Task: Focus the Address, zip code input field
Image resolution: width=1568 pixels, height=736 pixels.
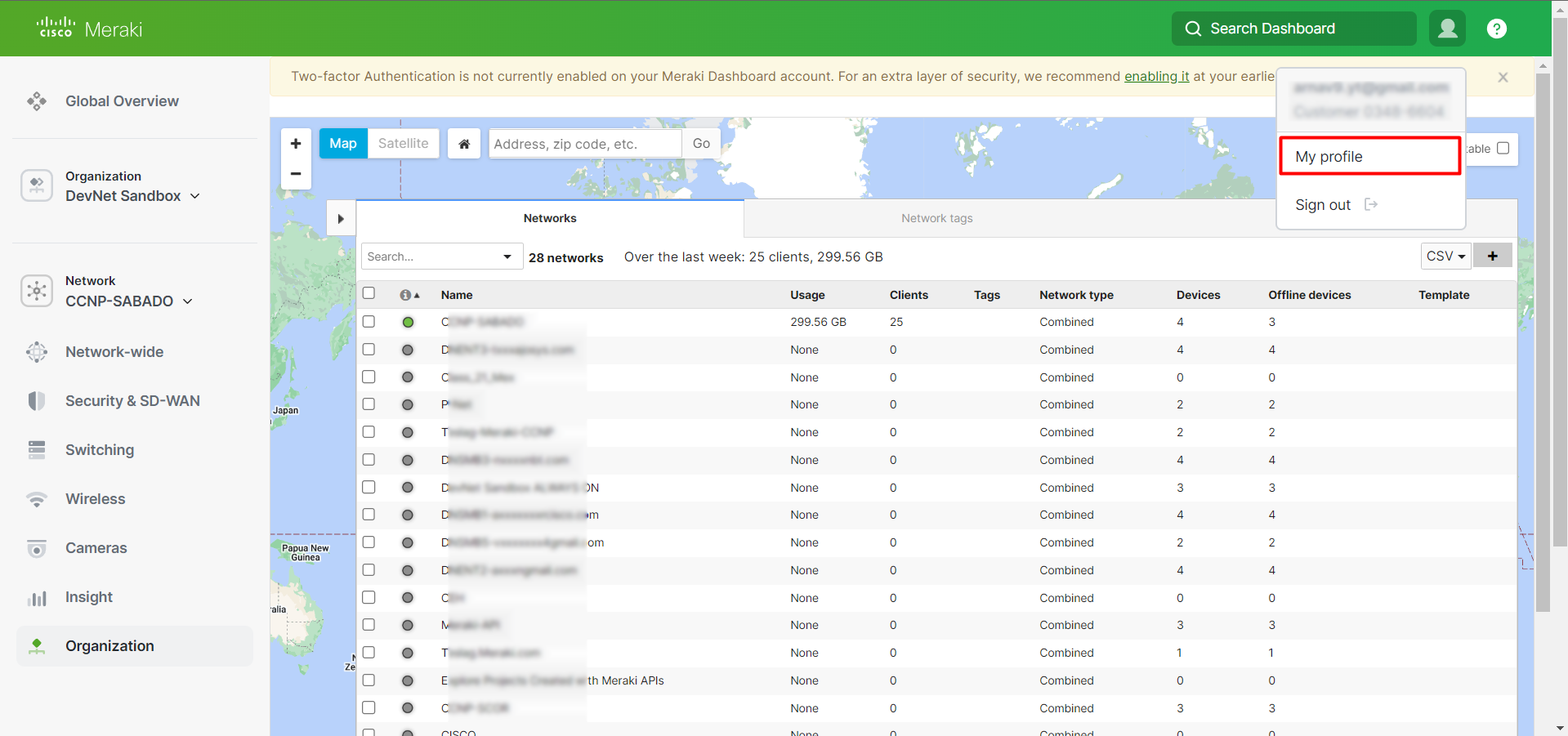Action: (x=585, y=144)
